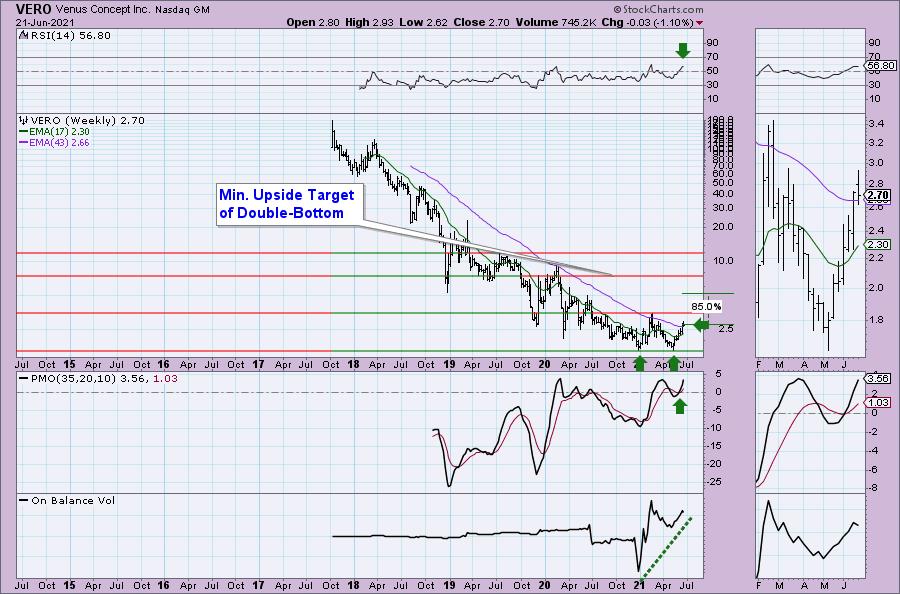Image resolution: width=900 pixels, height=594 pixels.
Task: Click the green down arrow above the RSI line
Action: coord(682,51)
